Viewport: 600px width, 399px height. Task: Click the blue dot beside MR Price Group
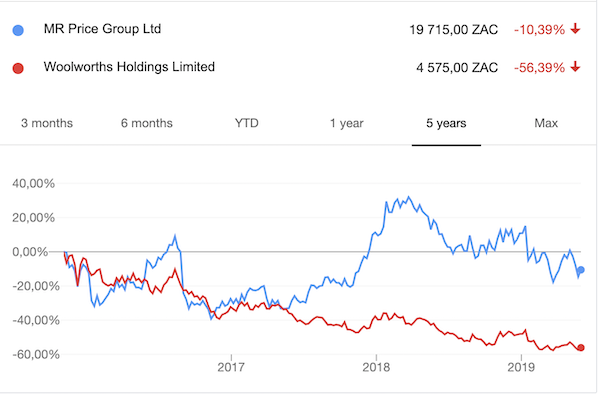tap(18, 30)
